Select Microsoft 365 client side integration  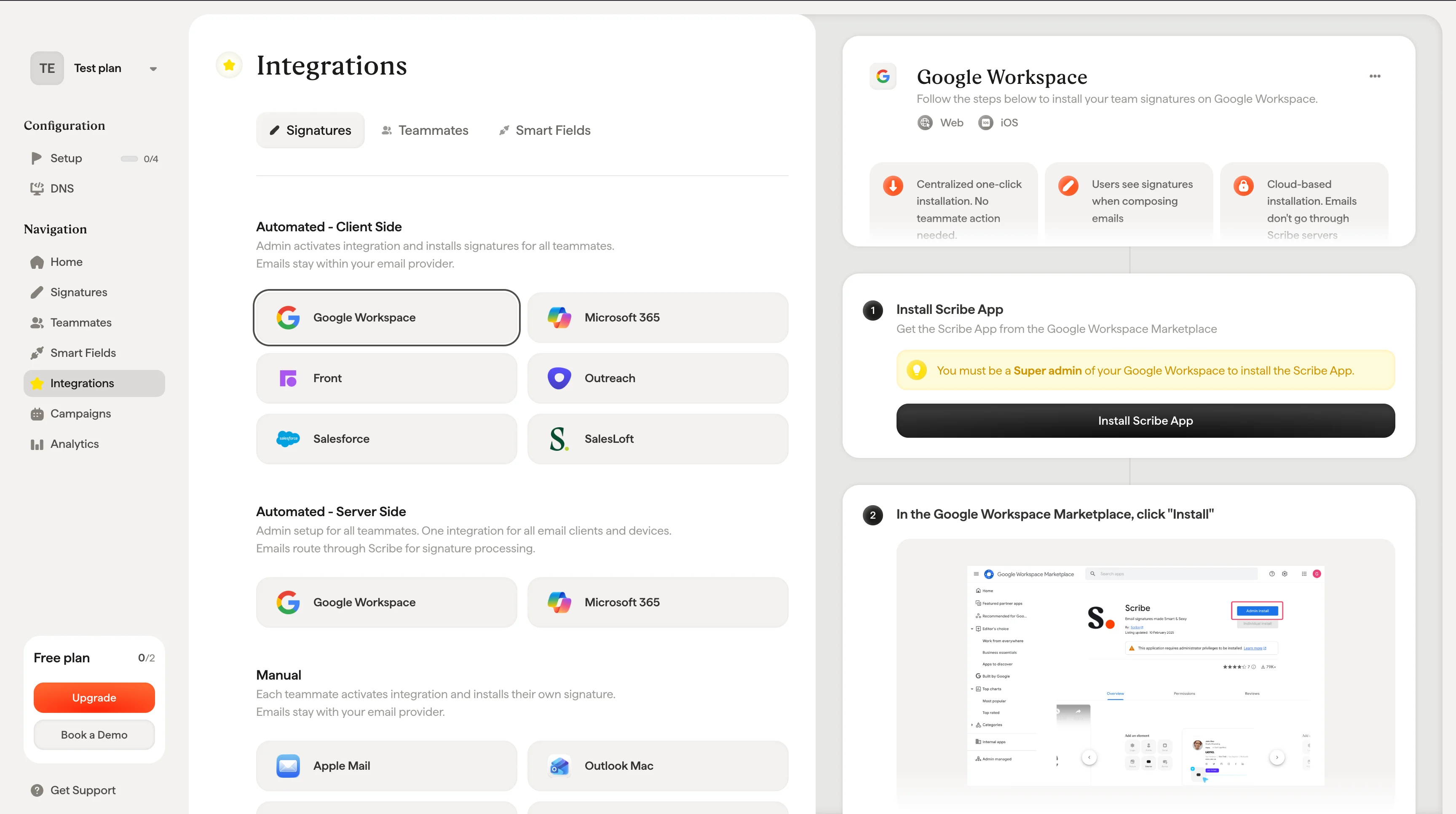[658, 318]
